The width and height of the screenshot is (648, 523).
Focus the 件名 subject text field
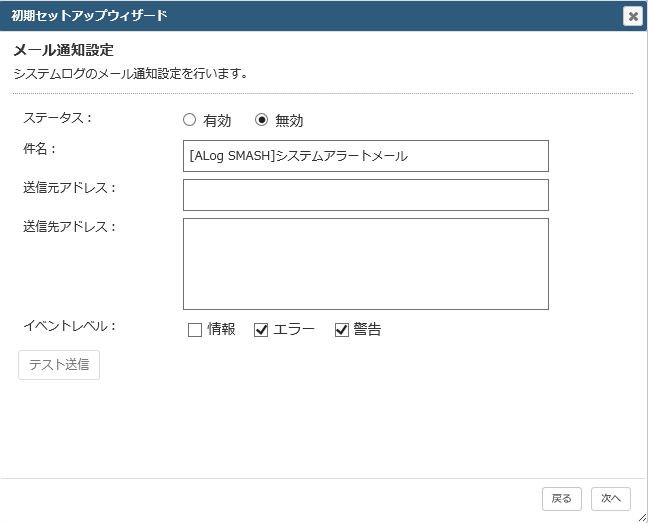click(366, 156)
